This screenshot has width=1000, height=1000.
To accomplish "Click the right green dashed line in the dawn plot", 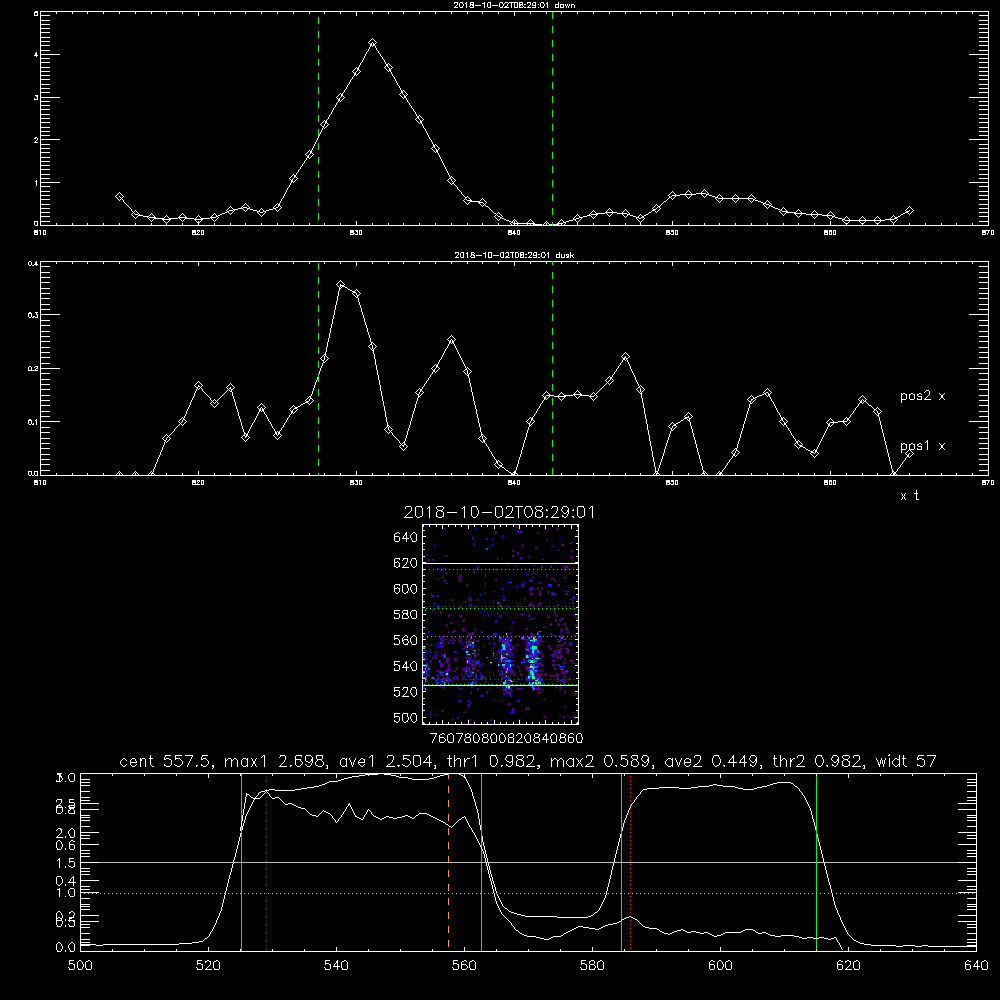I will coord(552,118).
